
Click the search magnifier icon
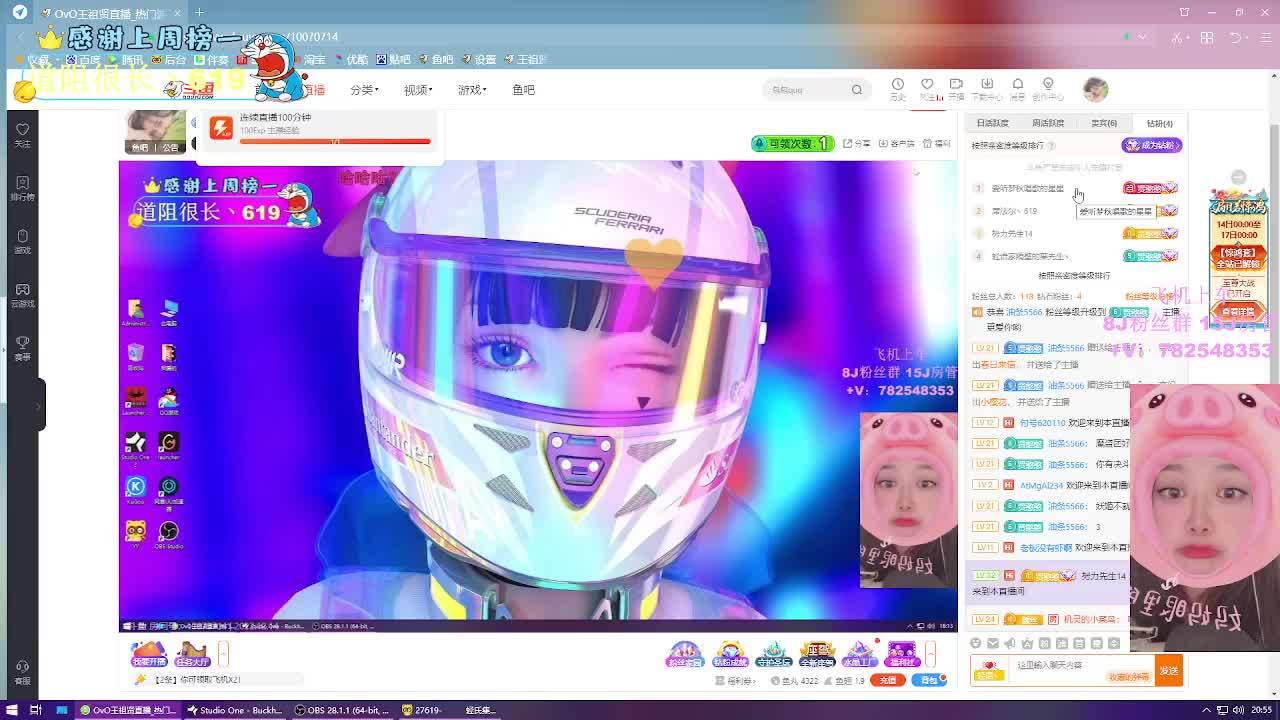(x=856, y=90)
